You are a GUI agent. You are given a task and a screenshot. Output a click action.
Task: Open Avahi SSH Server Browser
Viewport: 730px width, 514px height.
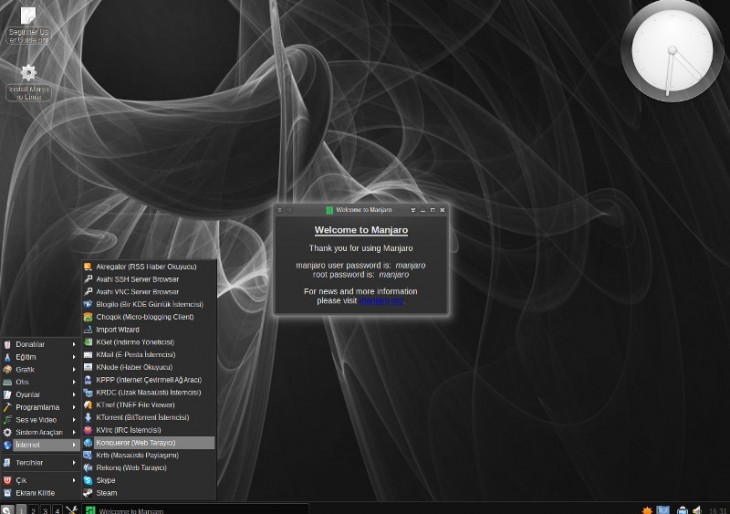pyautogui.click(x=149, y=279)
